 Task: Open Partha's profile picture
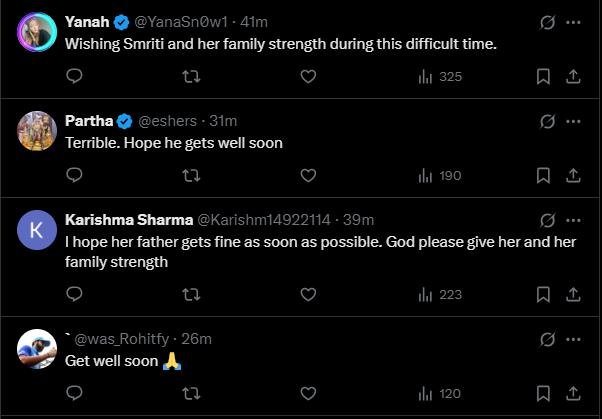tap(37, 131)
